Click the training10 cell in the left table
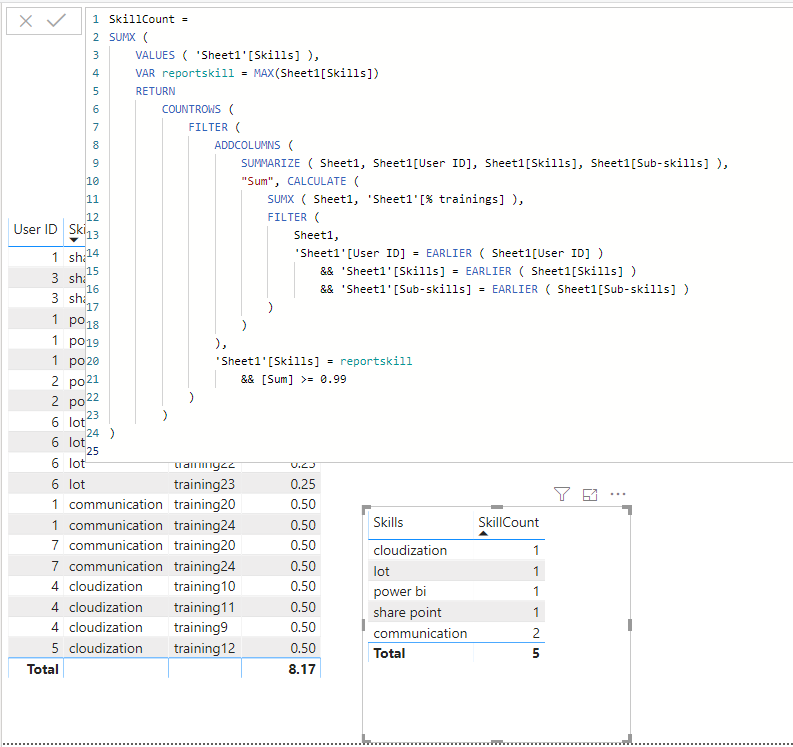 click(x=204, y=586)
